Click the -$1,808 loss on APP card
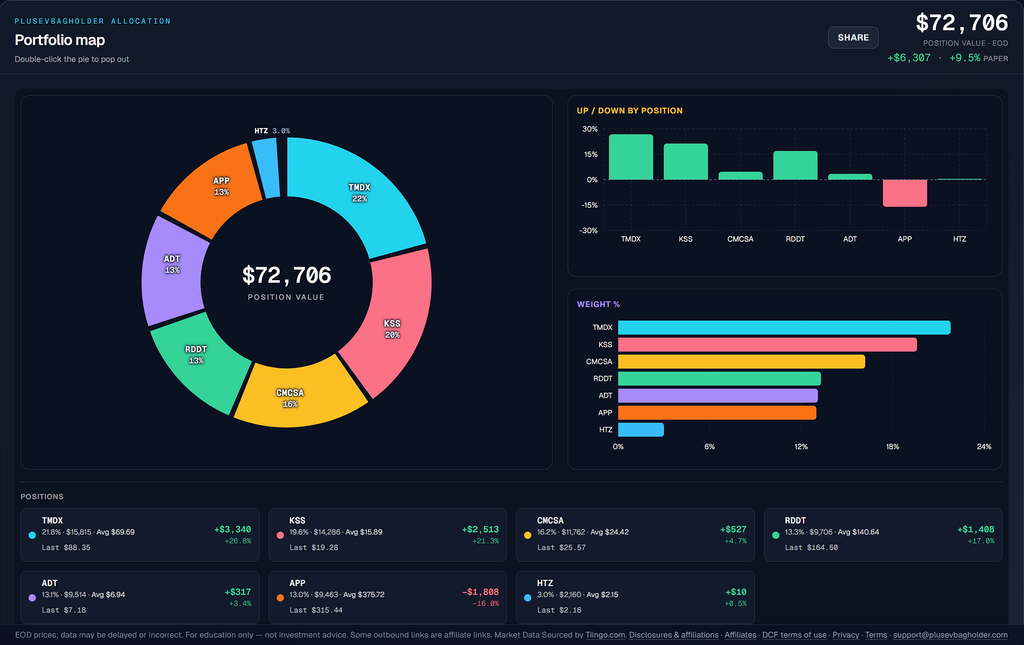1024x645 pixels. click(x=480, y=592)
